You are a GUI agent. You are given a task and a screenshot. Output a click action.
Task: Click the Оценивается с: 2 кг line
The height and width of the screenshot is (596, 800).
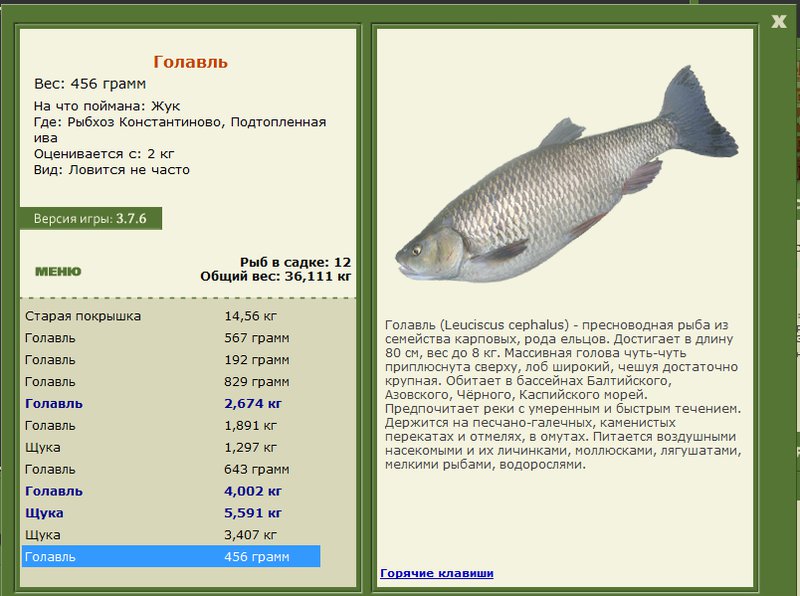point(104,154)
